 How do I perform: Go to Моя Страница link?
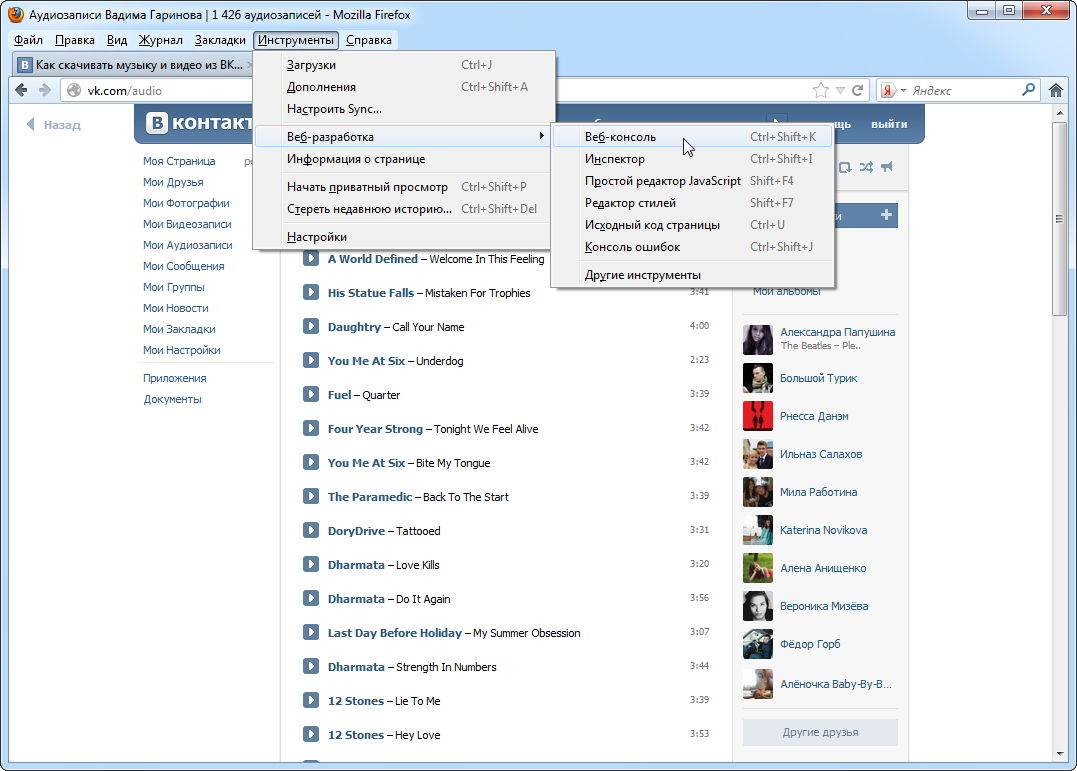[179, 161]
